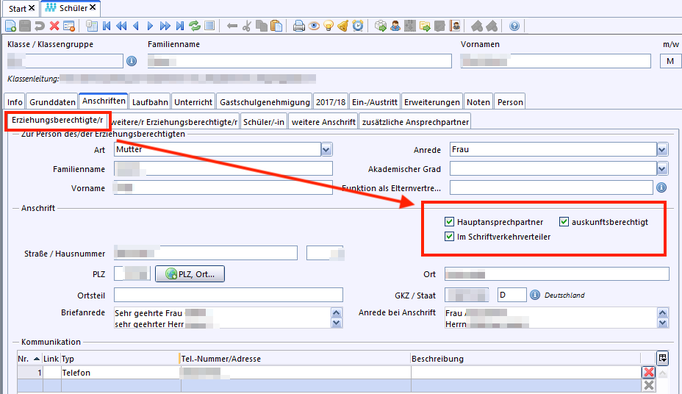682x394 pixels.
Task: Click the PLZ, Ort... lookup button
Action: coord(190,274)
